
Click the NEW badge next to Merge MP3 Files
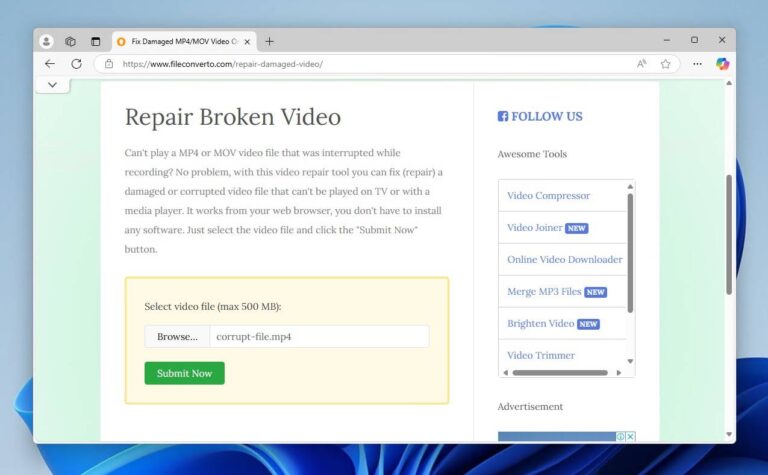click(595, 292)
